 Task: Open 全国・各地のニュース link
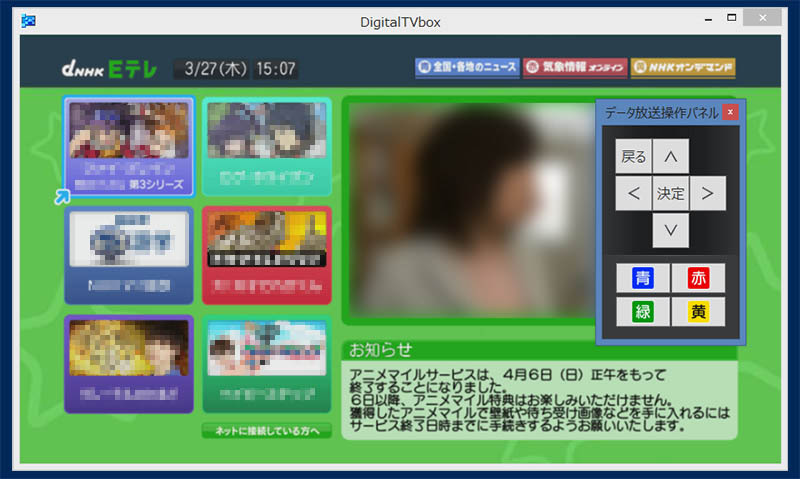467,68
